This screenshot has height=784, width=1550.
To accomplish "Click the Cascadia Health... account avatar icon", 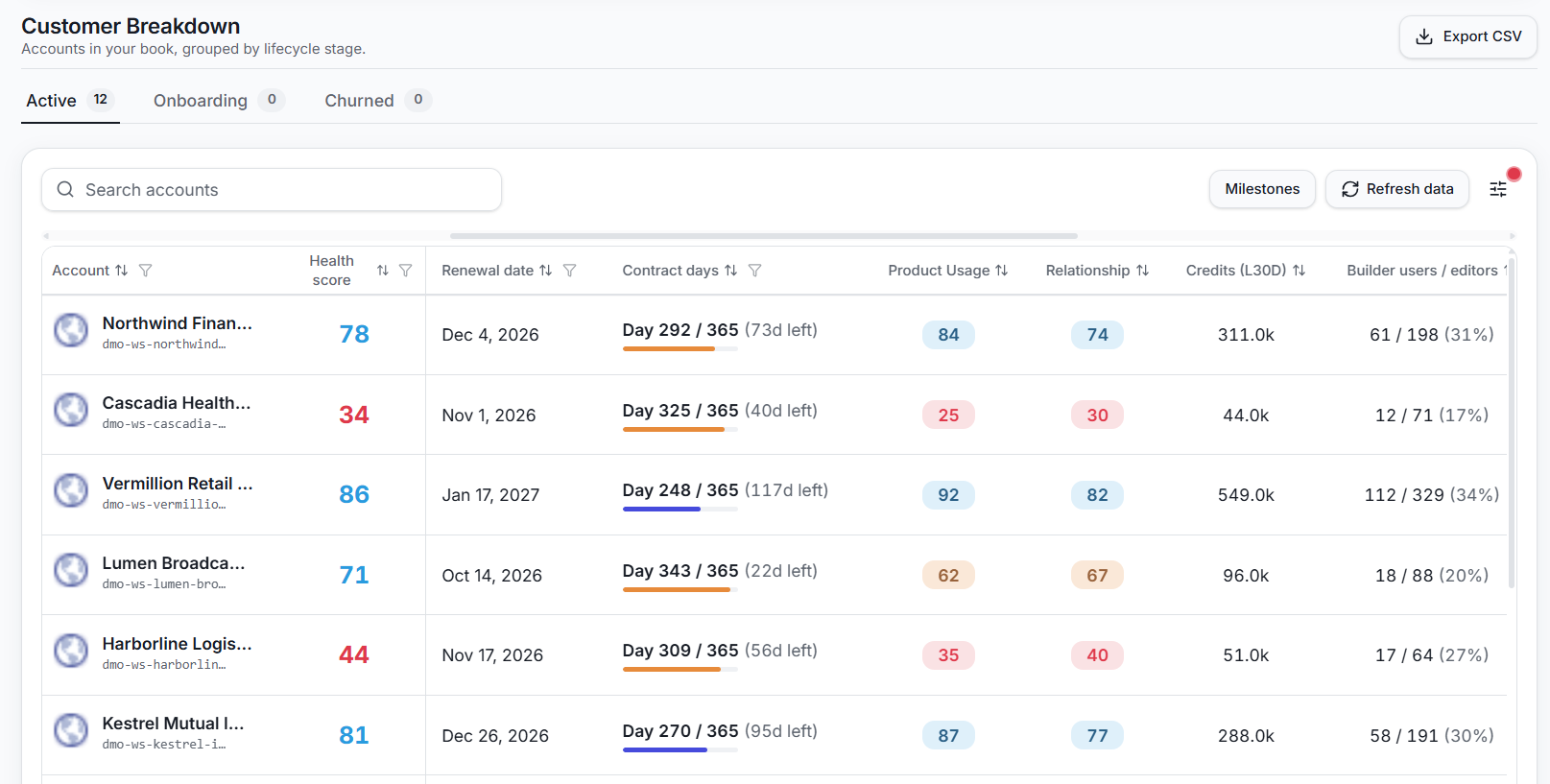I will coord(71,410).
